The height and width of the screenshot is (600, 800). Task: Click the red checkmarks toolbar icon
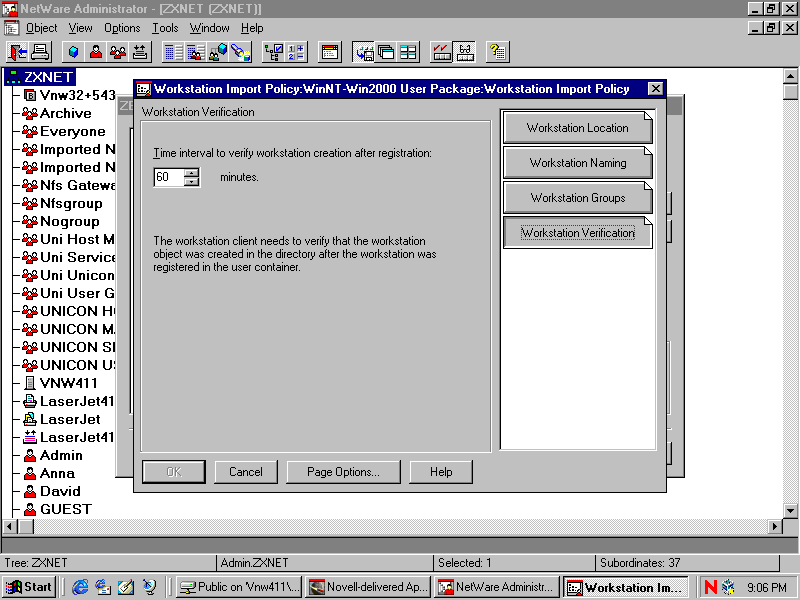[x=442, y=52]
